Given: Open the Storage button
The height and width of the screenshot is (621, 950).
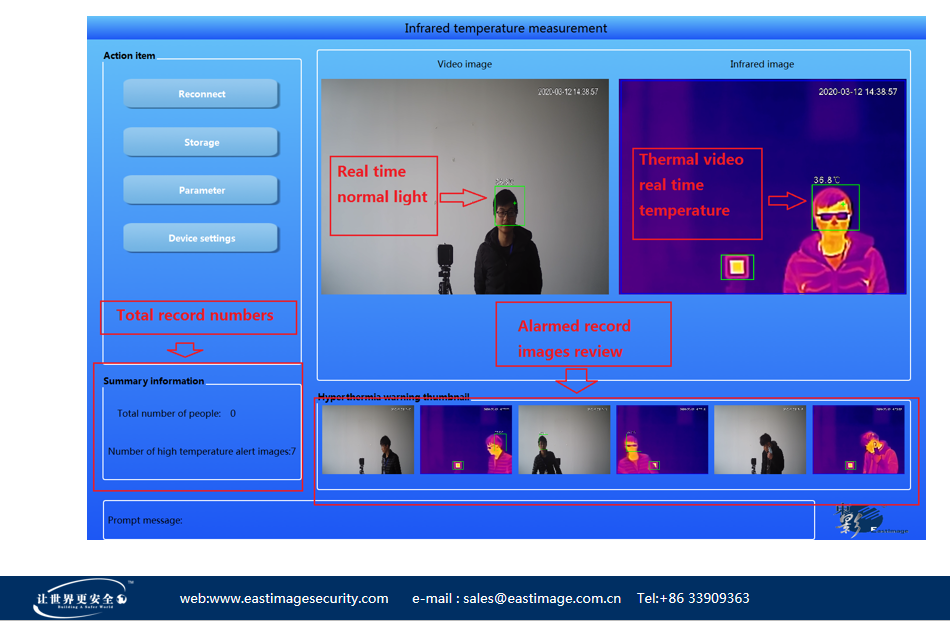Looking at the screenshot, I should (201, 142).
